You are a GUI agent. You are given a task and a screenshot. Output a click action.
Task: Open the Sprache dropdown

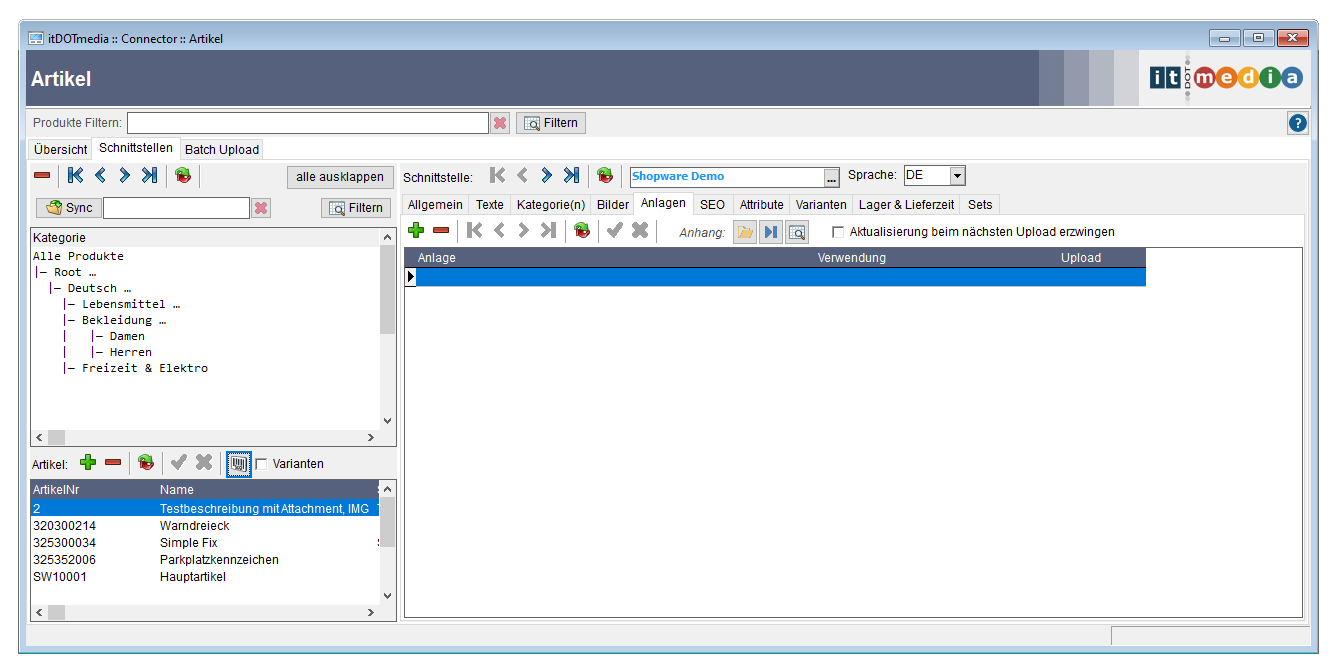coord(957,176)
